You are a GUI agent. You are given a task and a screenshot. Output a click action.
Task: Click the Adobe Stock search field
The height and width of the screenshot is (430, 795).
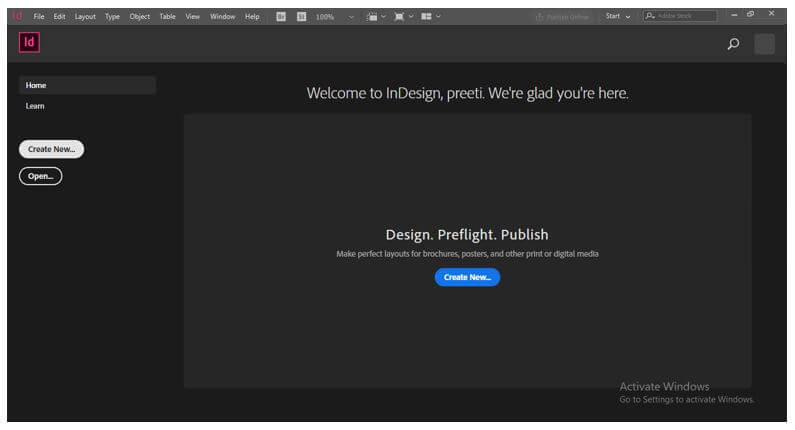680,16
